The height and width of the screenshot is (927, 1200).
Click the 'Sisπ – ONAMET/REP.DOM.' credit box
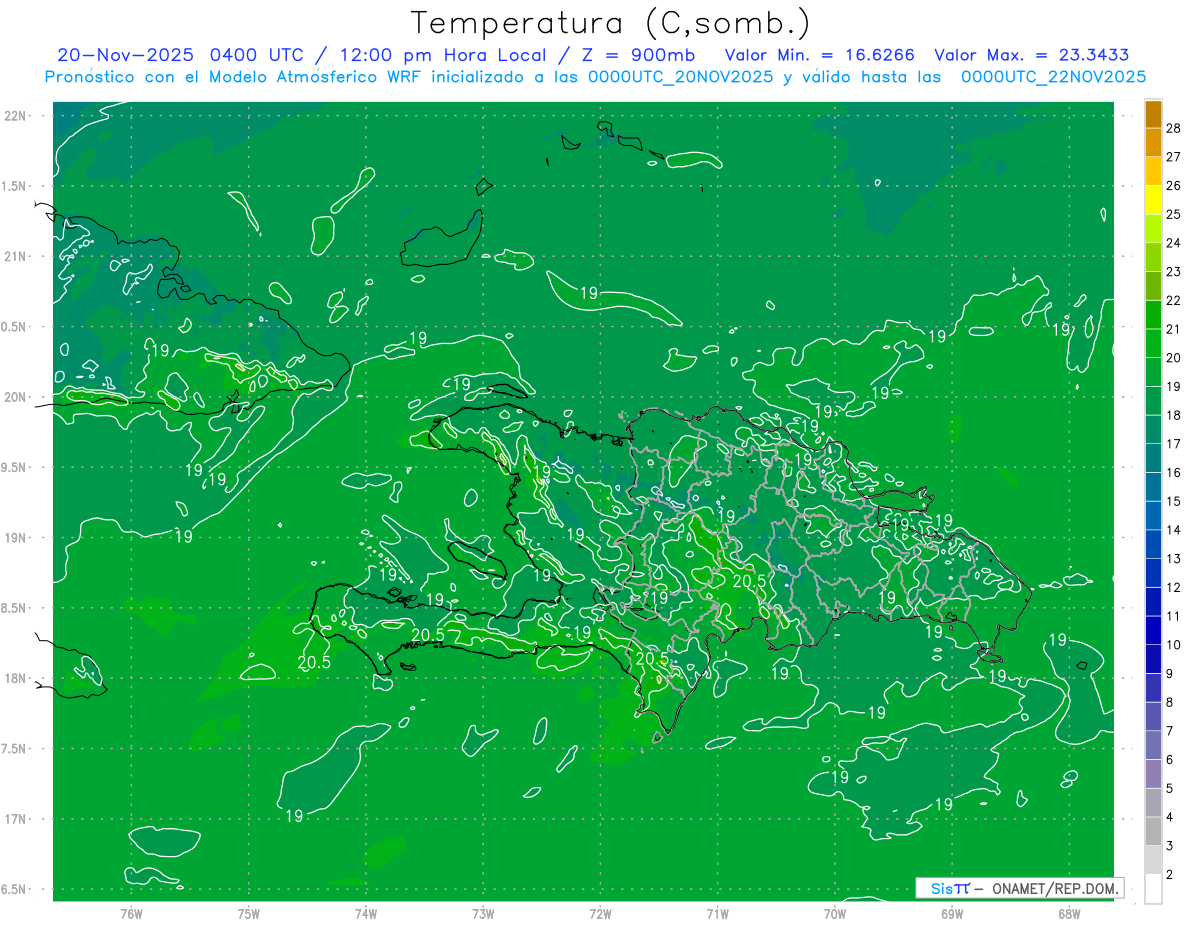1019,888
